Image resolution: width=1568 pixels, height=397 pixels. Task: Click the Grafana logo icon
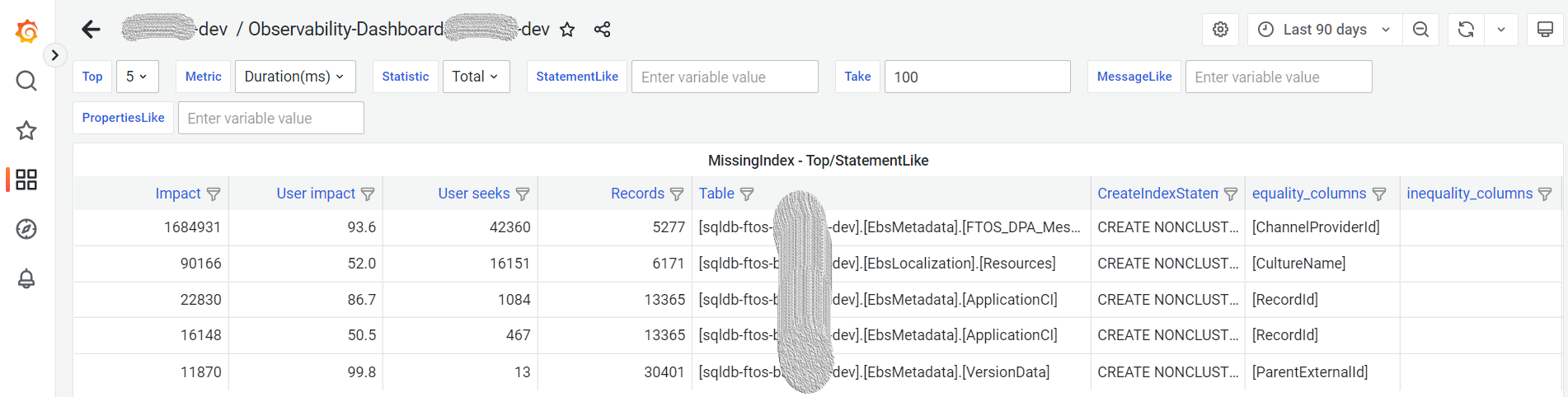tap(26, 31)
